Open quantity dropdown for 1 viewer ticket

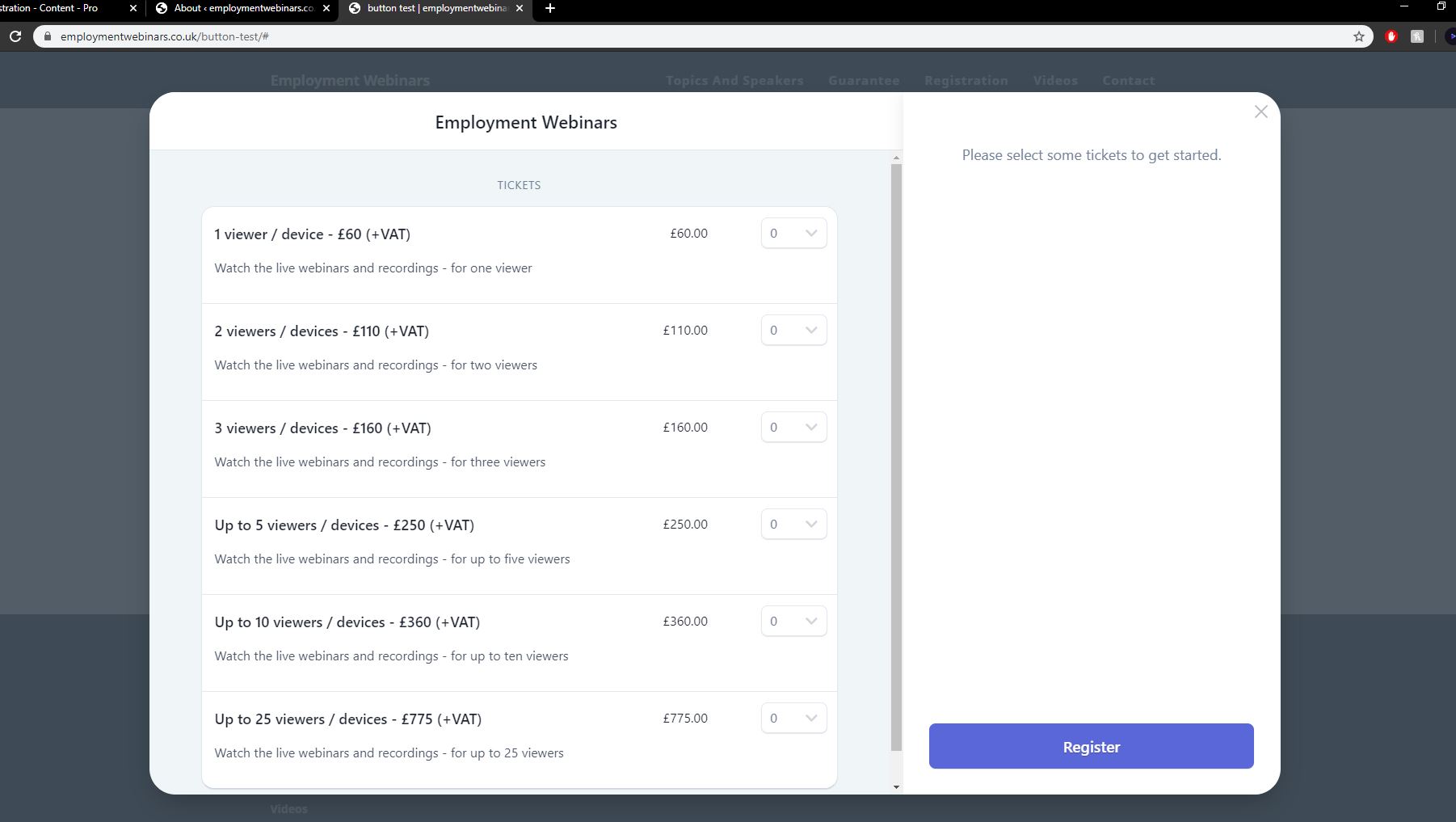tap(793, 233)
